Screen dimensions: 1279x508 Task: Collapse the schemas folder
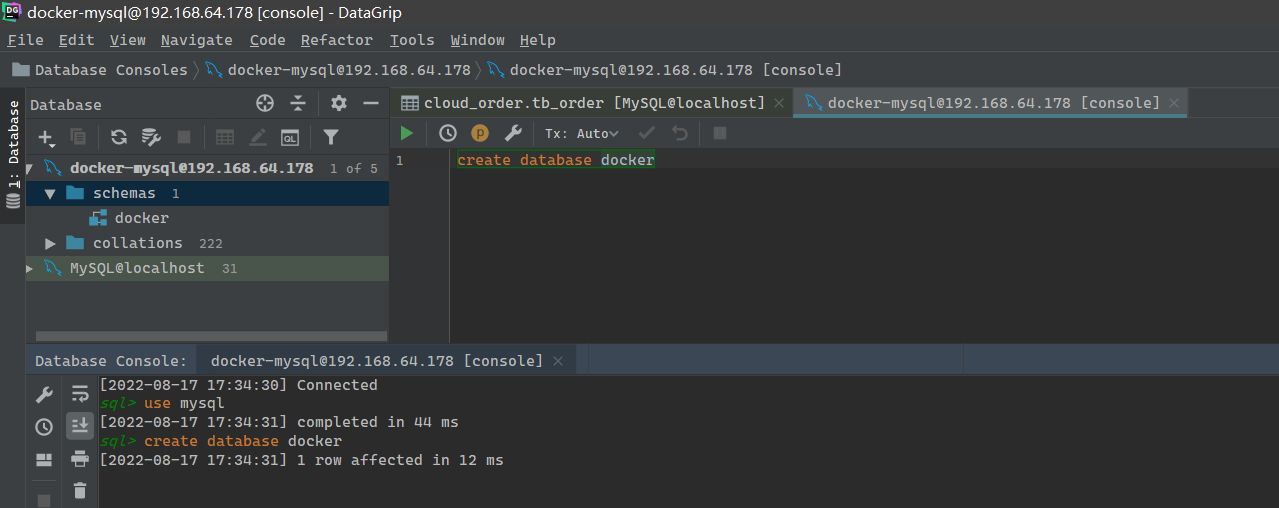pyautogui.click(x=50, y=193)
